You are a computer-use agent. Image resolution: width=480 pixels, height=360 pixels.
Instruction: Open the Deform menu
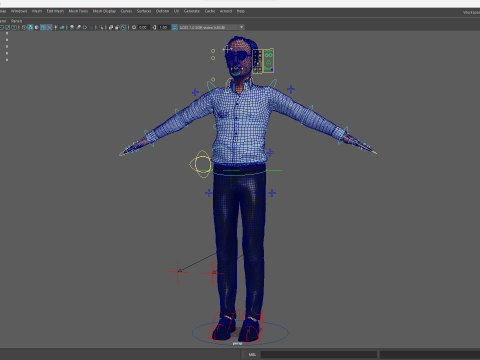click(162, 11)
